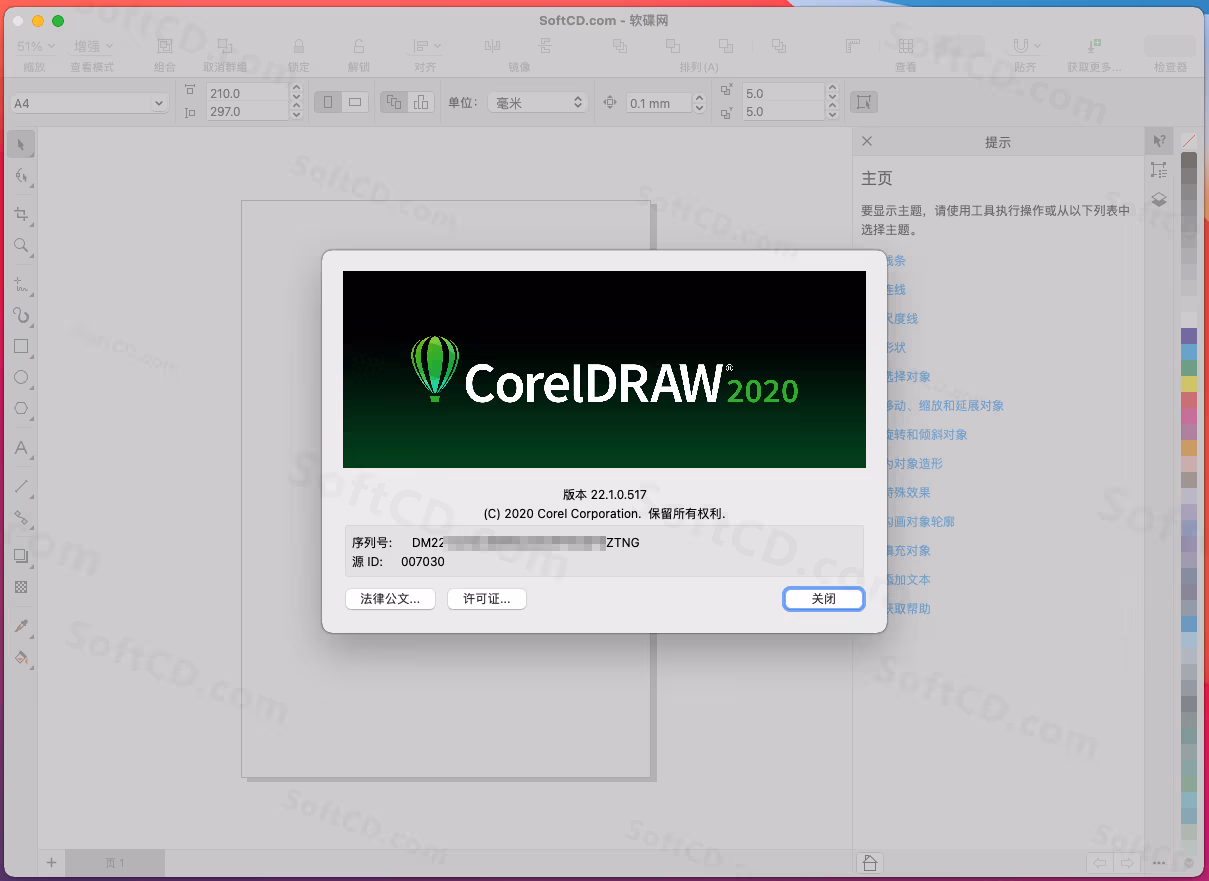The height and width of the screenshot is (881, 1209).
Task: Select the Drop Shadow tool
Action: tap(21, 556)
